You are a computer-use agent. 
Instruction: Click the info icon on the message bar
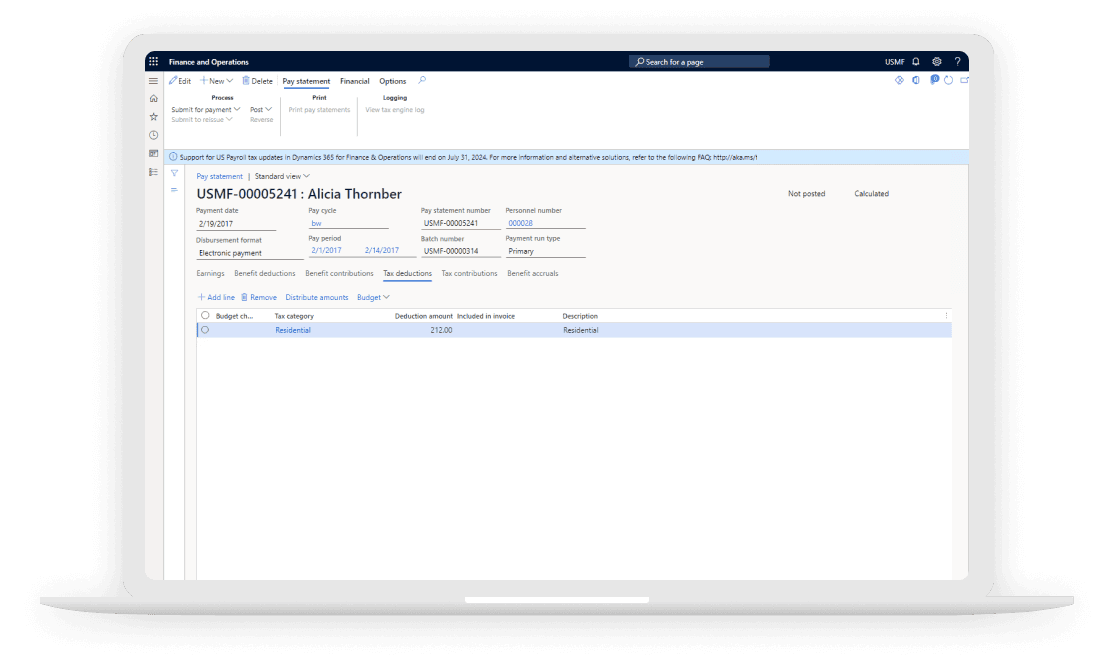click(173, 157)
